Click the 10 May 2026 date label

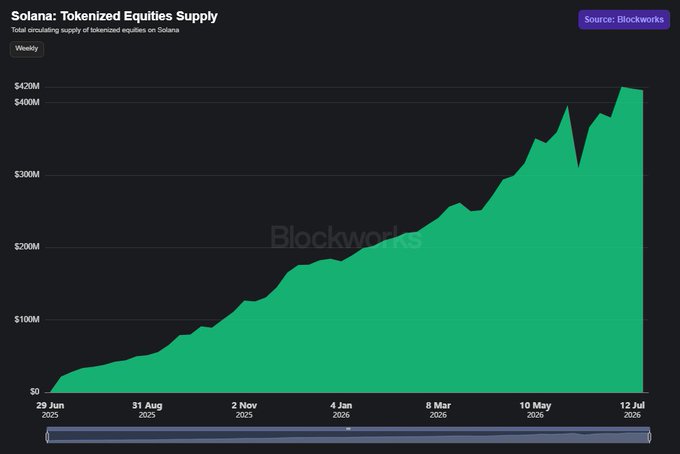tap(535, 410)
